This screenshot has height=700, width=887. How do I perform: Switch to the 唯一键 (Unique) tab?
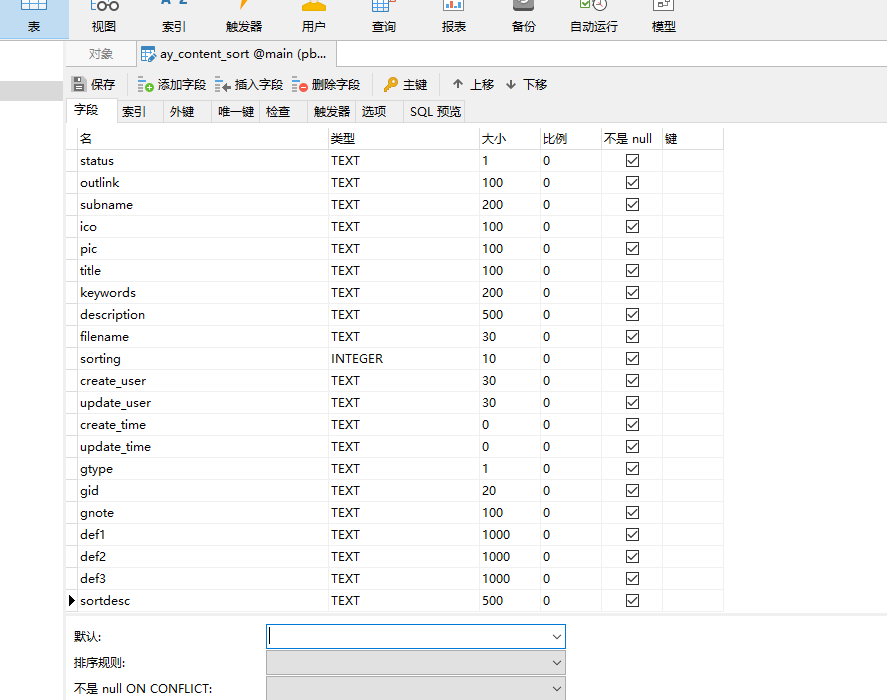pos(236,111)
